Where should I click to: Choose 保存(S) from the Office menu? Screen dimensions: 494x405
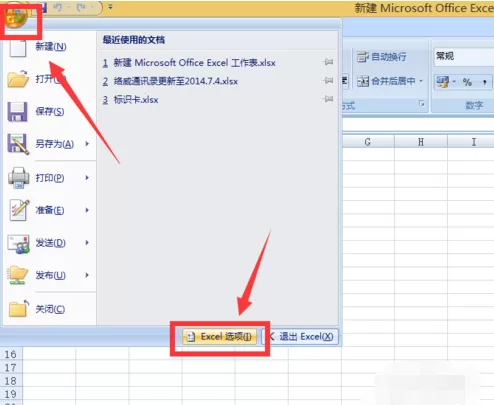(50, 112)
